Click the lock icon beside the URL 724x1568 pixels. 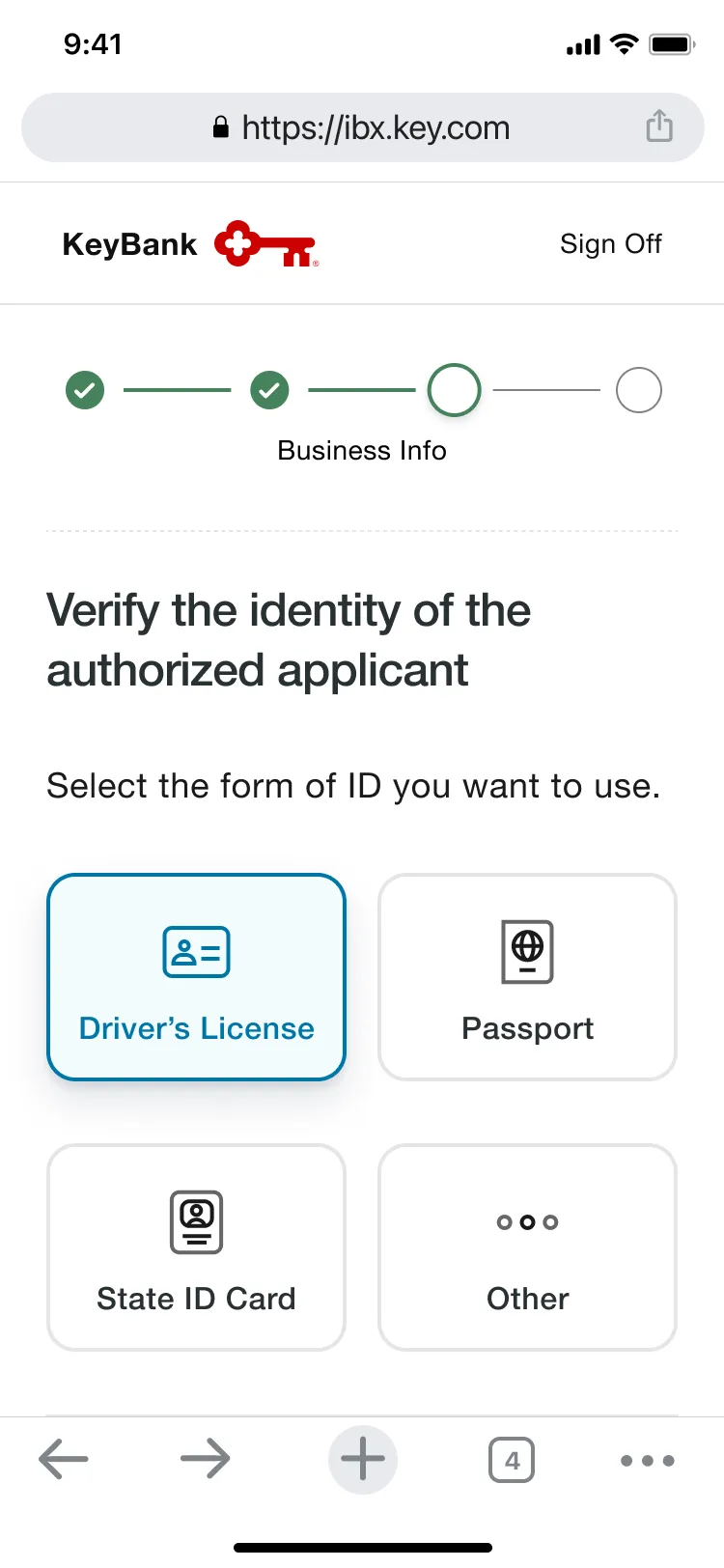pos(221,127)
